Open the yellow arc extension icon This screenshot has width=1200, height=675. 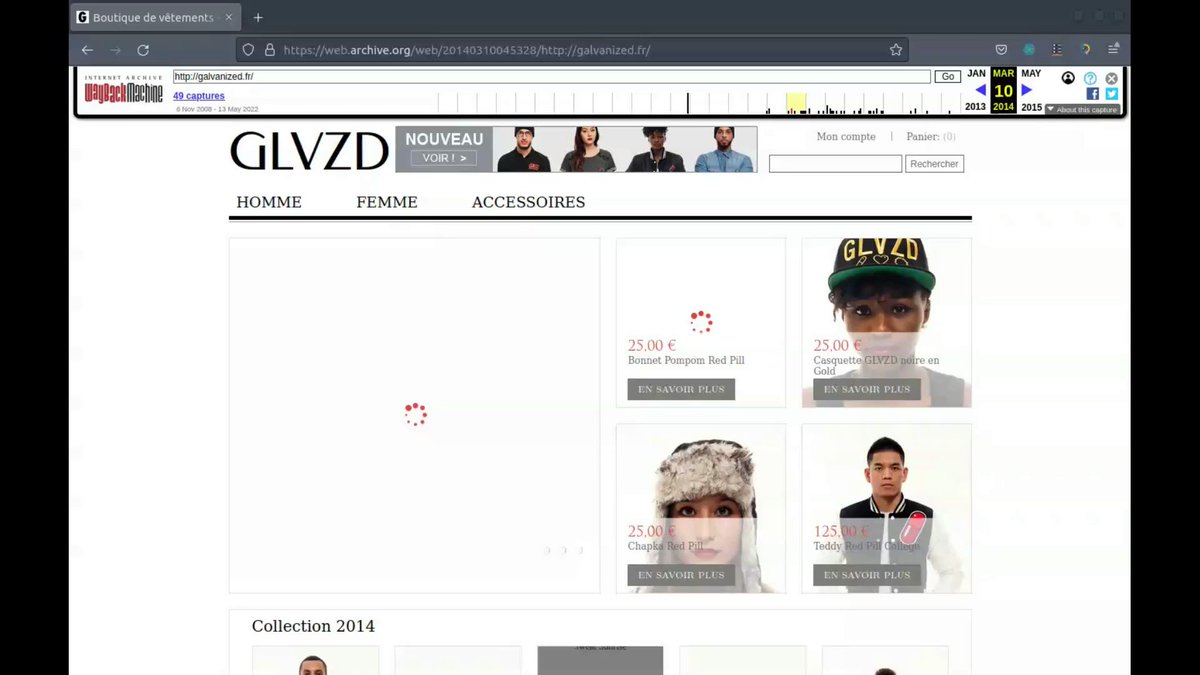coord(1085,49)
